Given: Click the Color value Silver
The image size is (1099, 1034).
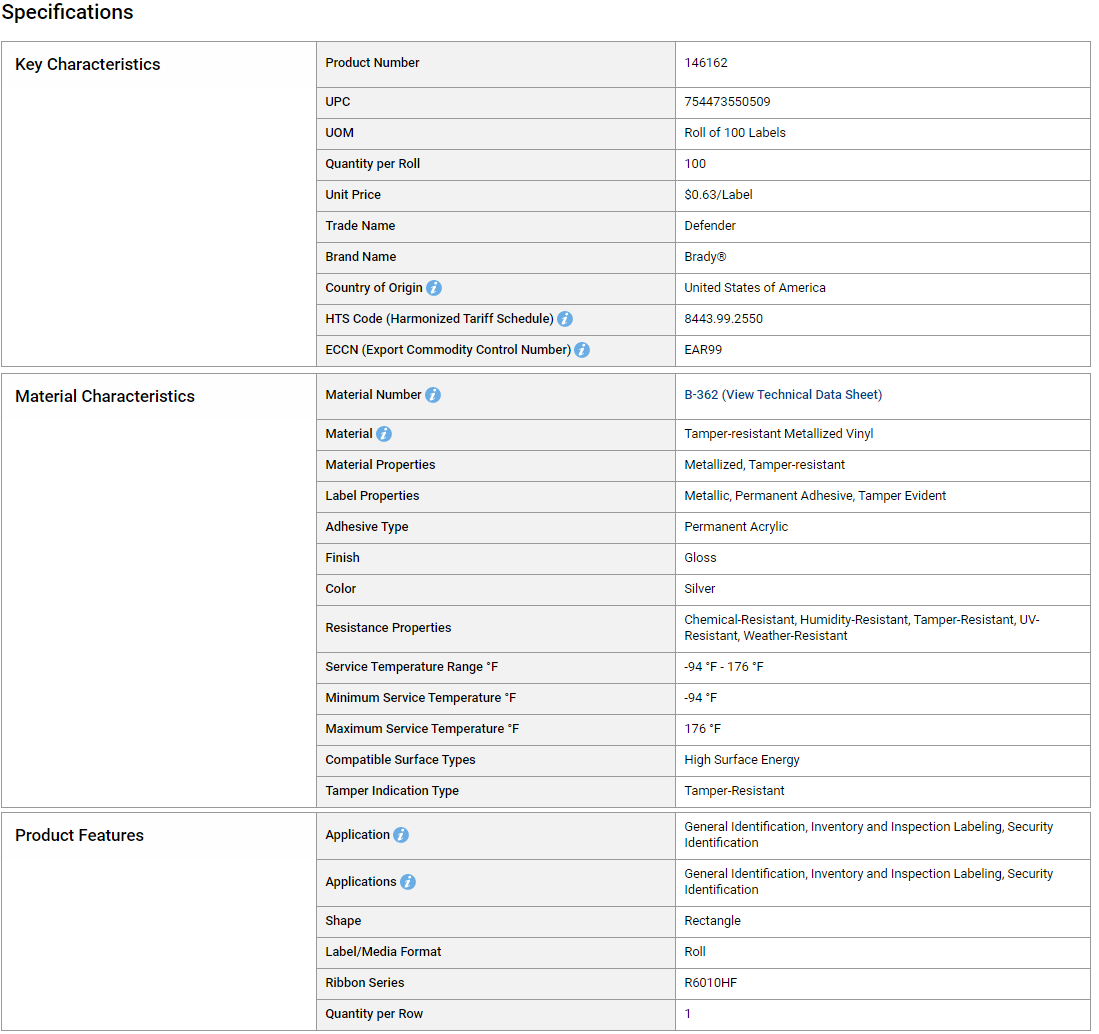Looking at the screenshot, I should click(x=699, y=589).
